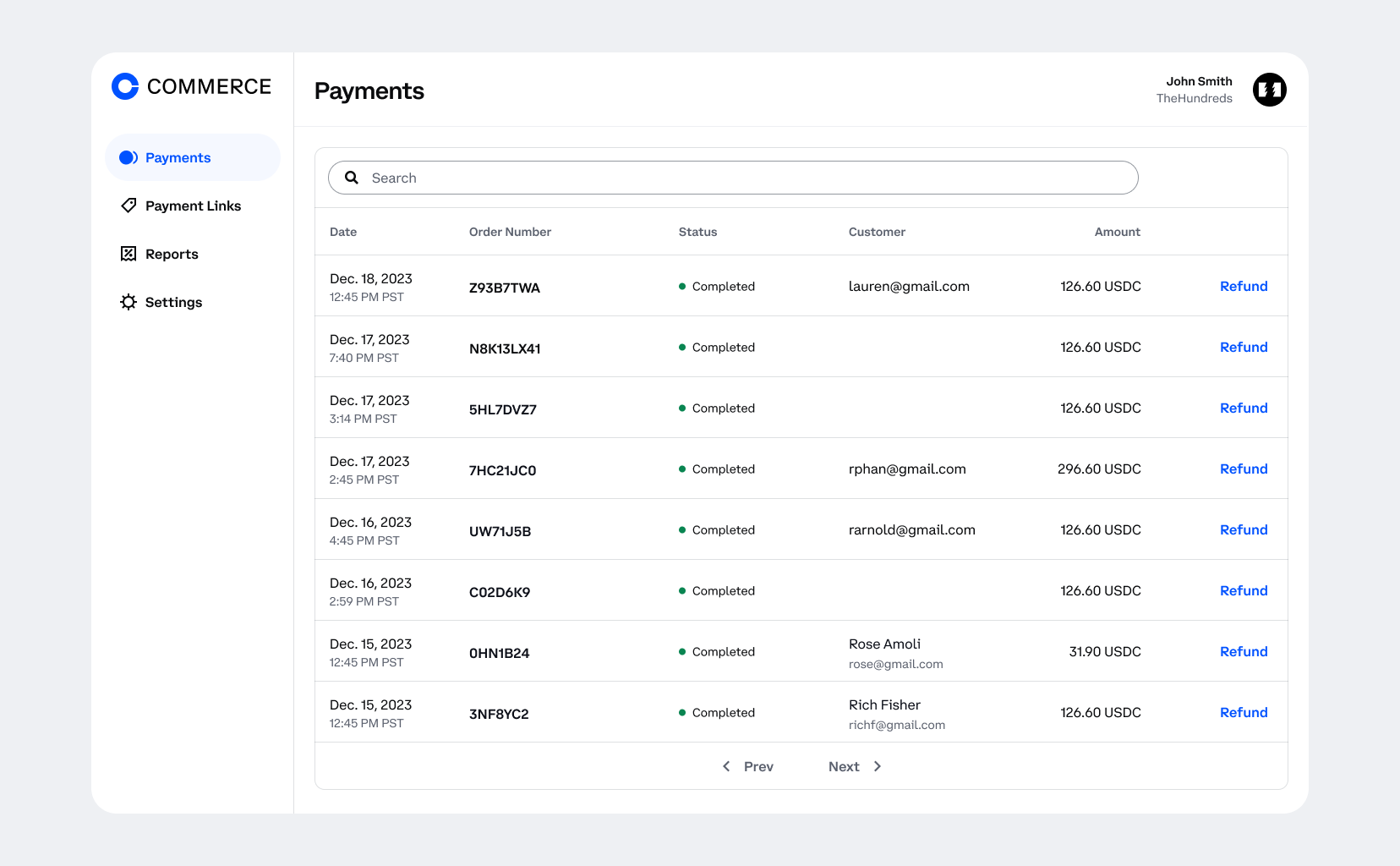
Task: Select order number 7HC21JC0
Action: click(502, 470)
